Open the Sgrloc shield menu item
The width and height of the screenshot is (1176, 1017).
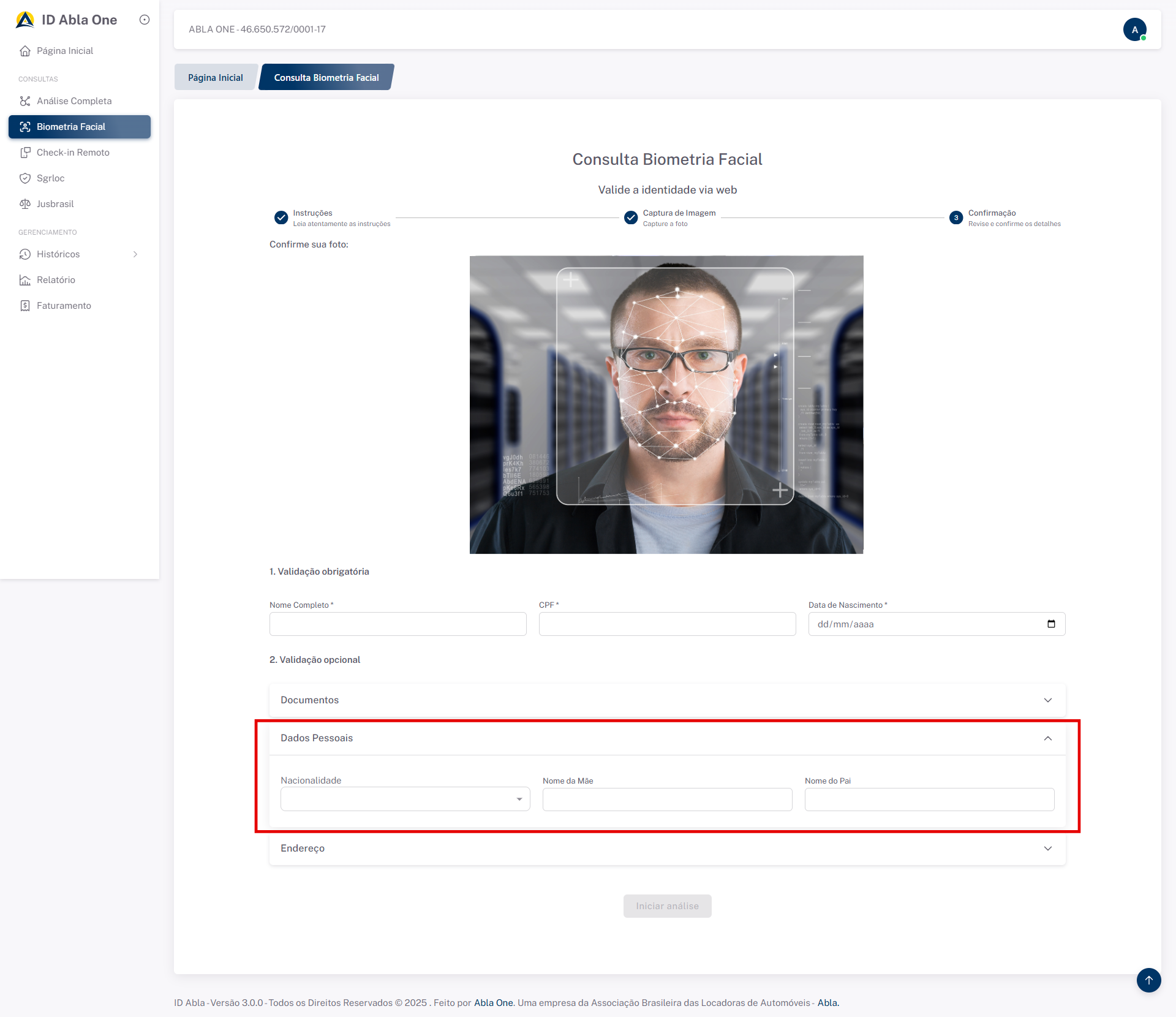point(50,178)
